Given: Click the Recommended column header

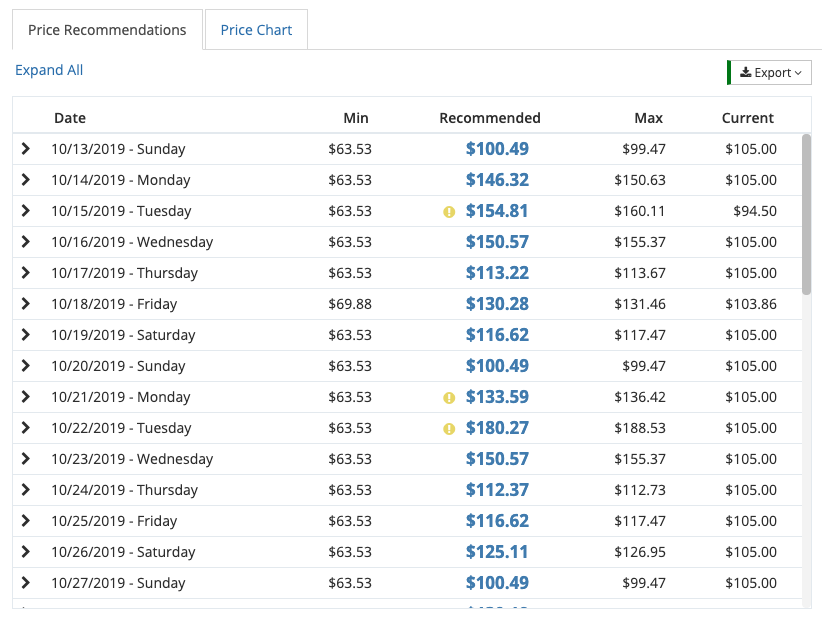Looking at the screenshot, I should pos(490,118).
